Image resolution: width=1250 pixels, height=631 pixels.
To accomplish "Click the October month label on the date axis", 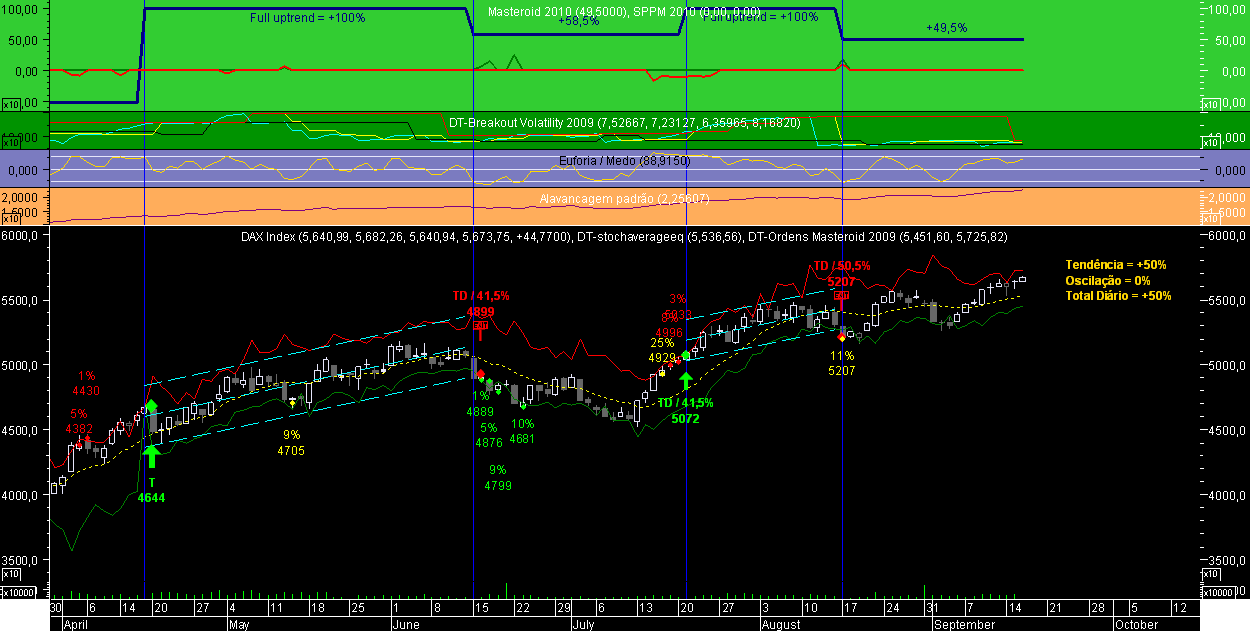I will pyautogui.click(x=1136, y=624).
